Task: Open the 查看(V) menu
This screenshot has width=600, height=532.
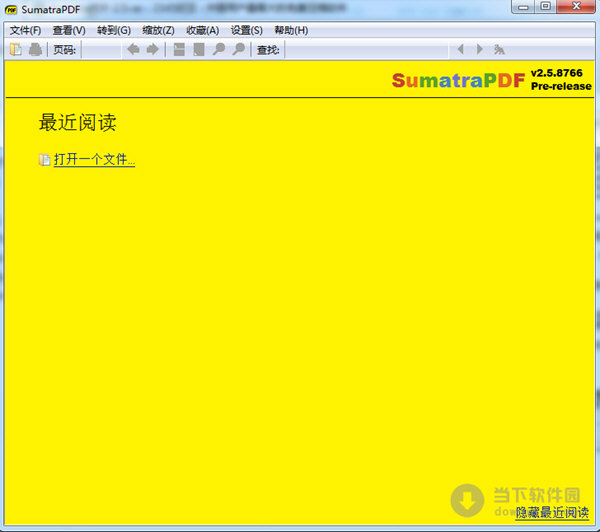Action: 69,30
